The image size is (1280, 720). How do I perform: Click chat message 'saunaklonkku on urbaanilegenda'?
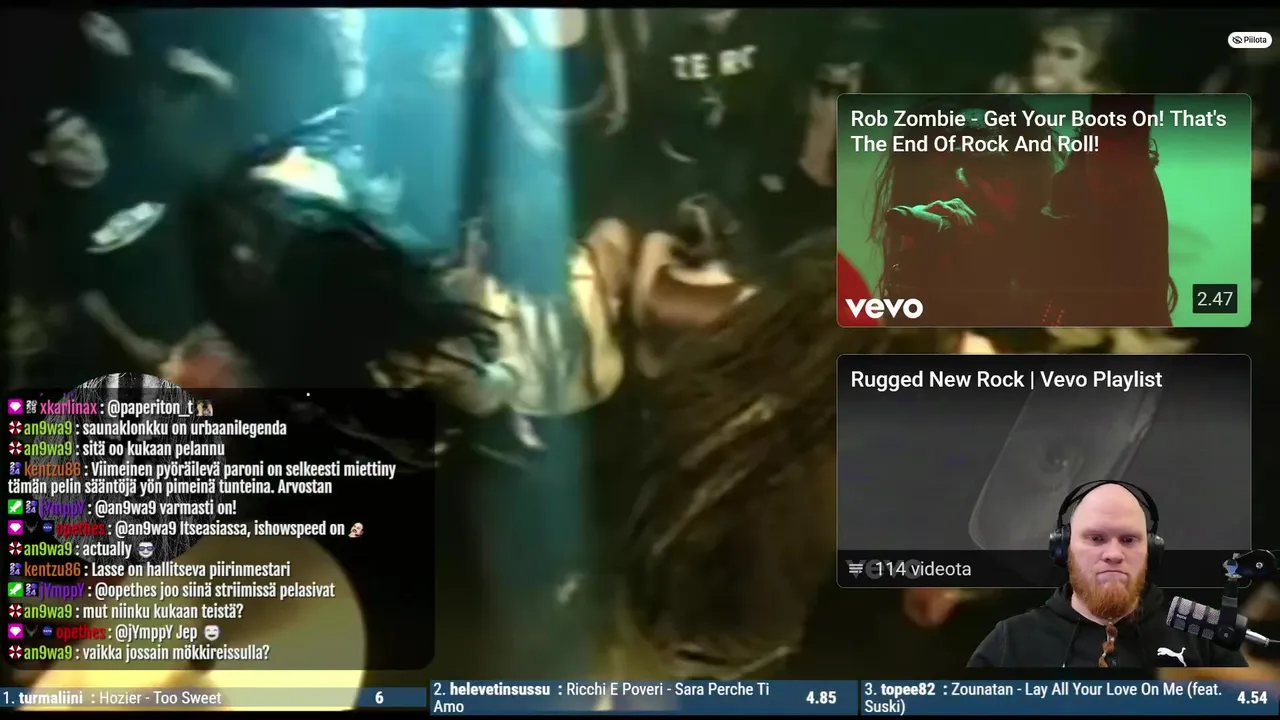click(185, 428)
